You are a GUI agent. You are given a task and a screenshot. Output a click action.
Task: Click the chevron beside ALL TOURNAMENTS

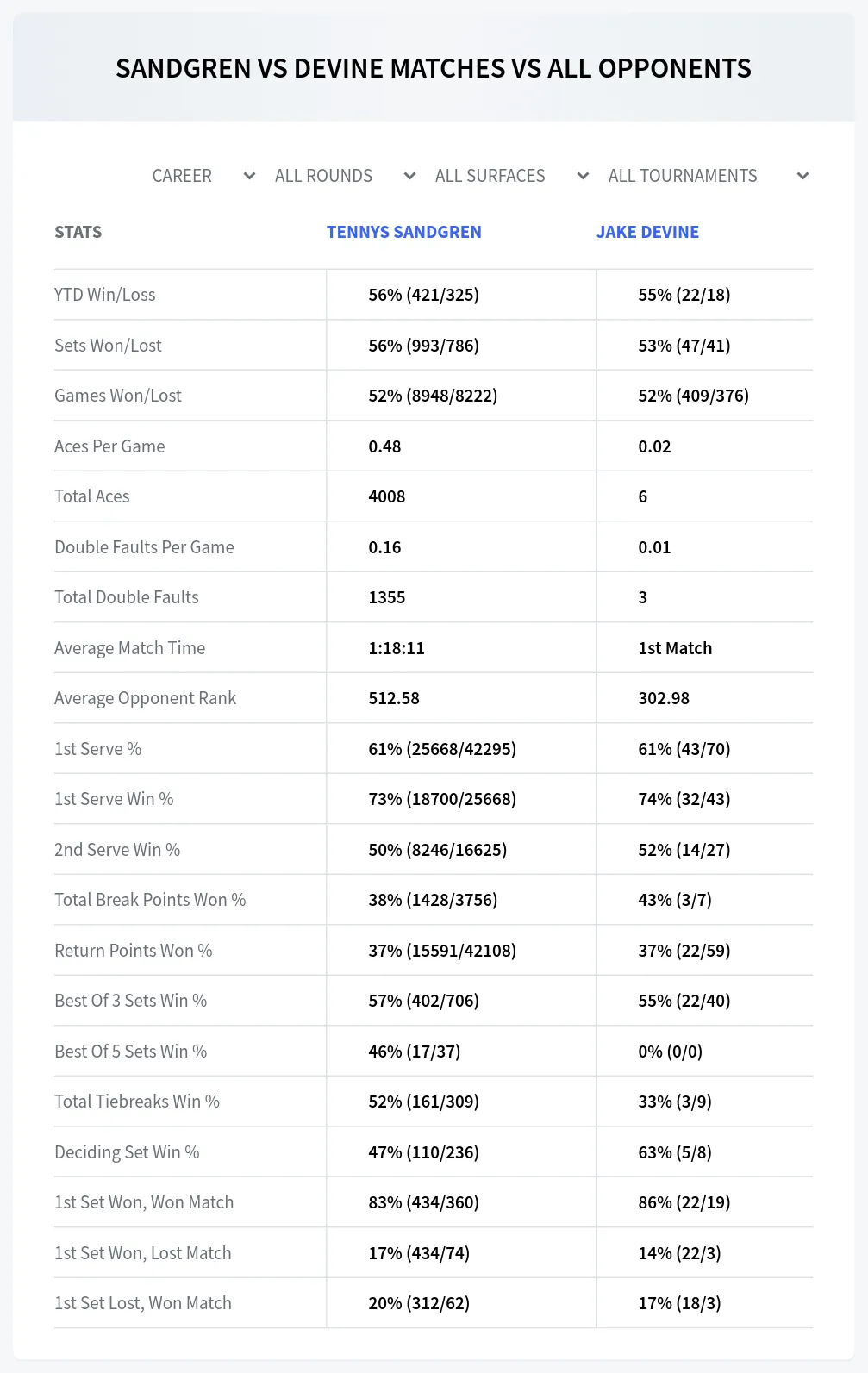pos(802,176)
